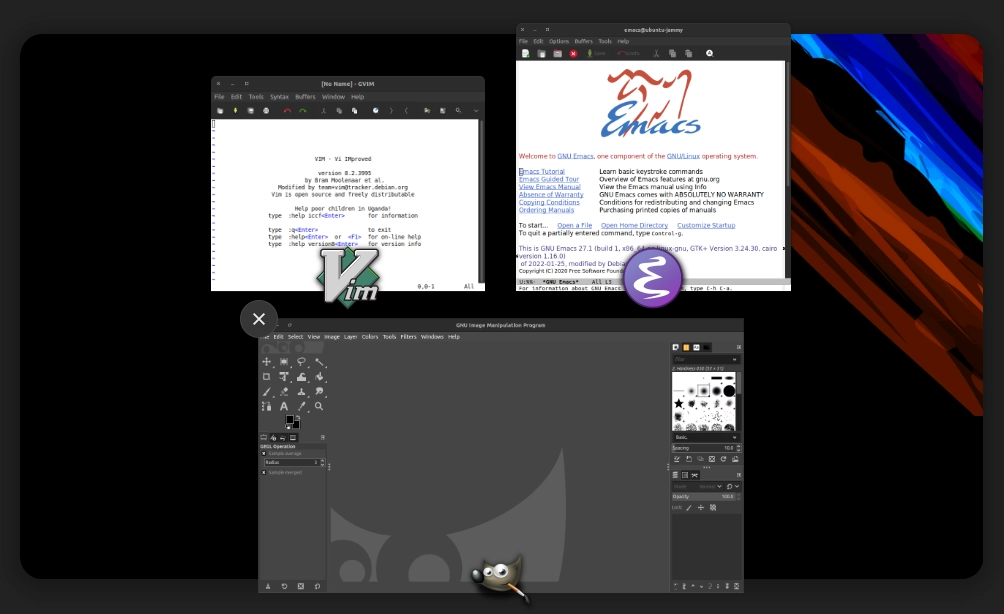The height and width of the screenshot is (614, 1004).
Task: Select the star brush thumbnail in GIMP
Action: 679,403
